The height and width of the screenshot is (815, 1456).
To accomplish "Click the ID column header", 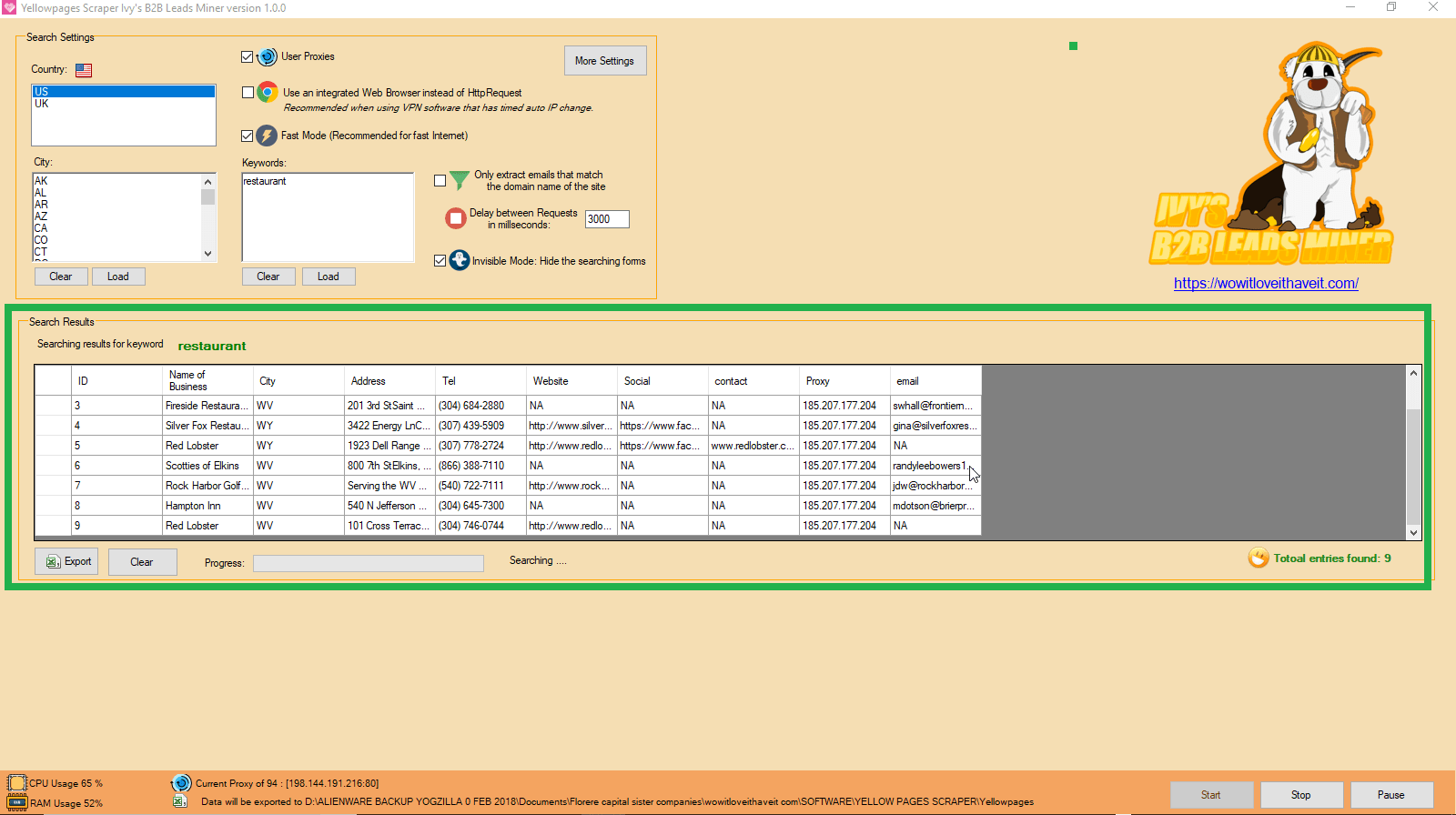I will [117, 381].
